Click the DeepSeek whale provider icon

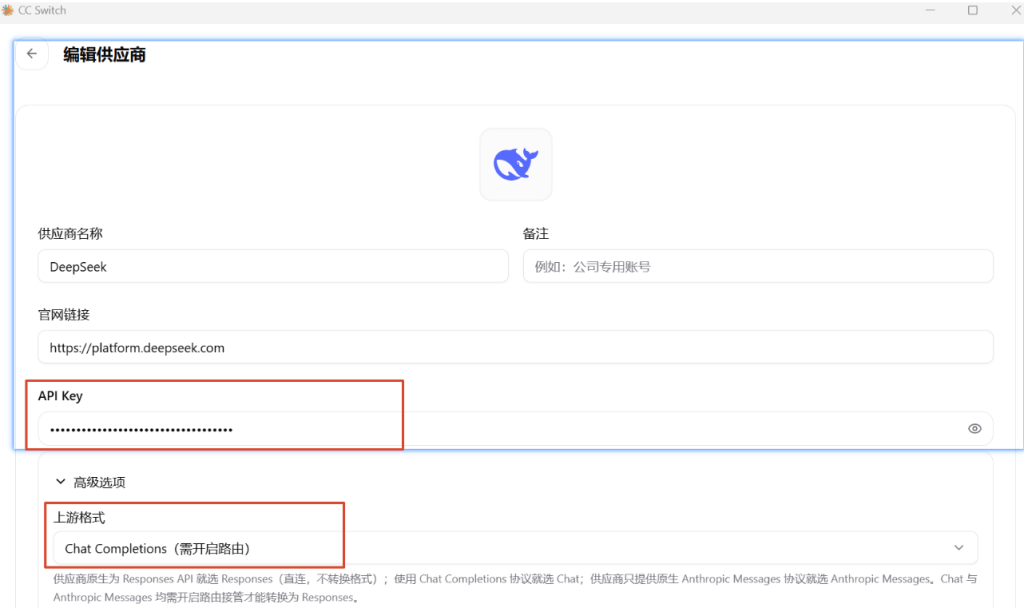pos(515,164)
